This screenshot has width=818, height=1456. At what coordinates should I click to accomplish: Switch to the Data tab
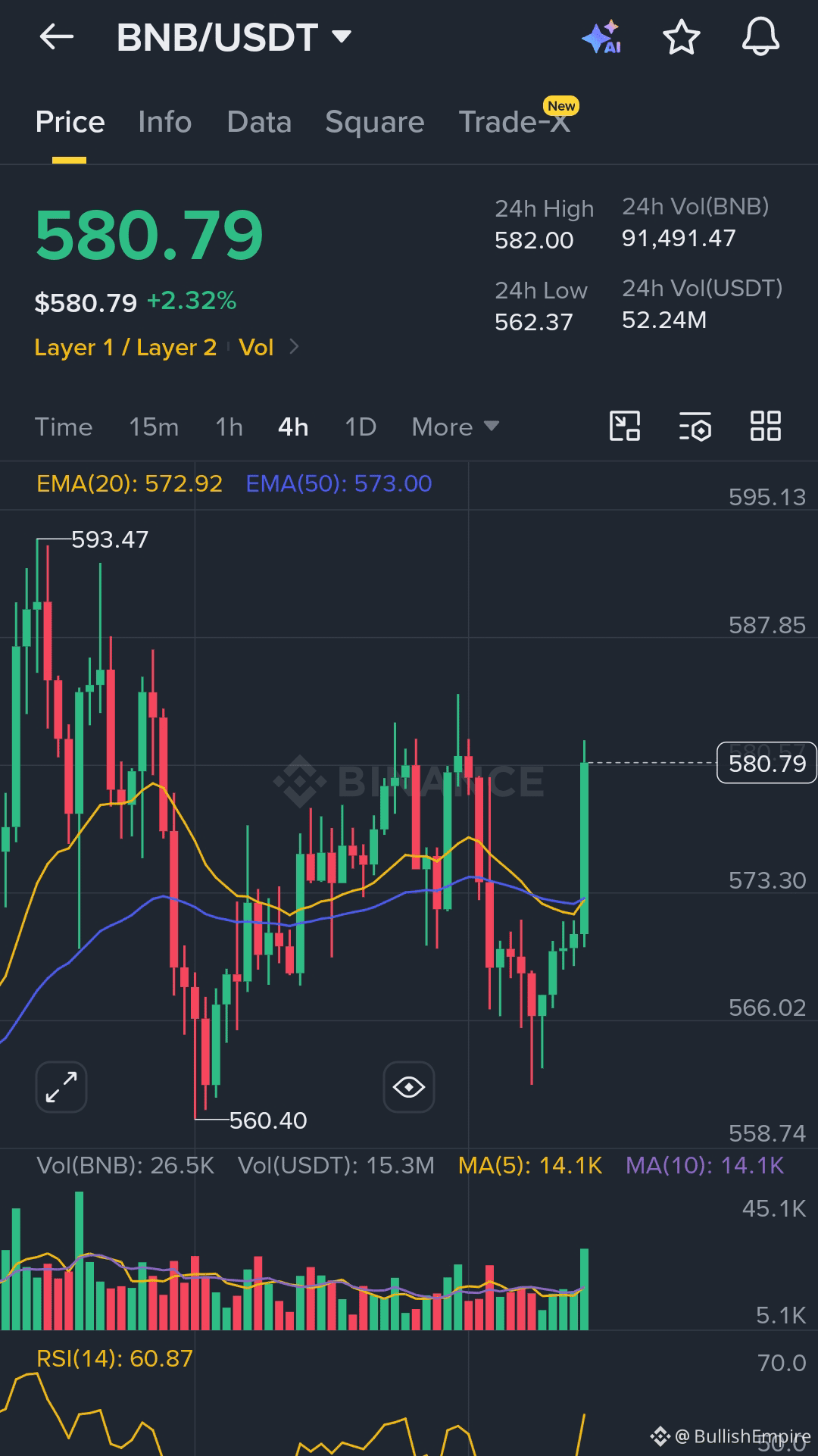(259, 122)
